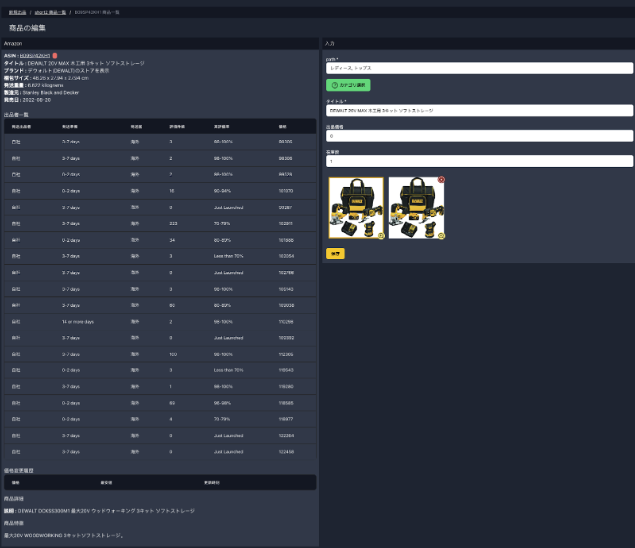Screen dimensions: 635x548
Task: Go to the second breadcrumb link
Action: (x=51, y=12)
